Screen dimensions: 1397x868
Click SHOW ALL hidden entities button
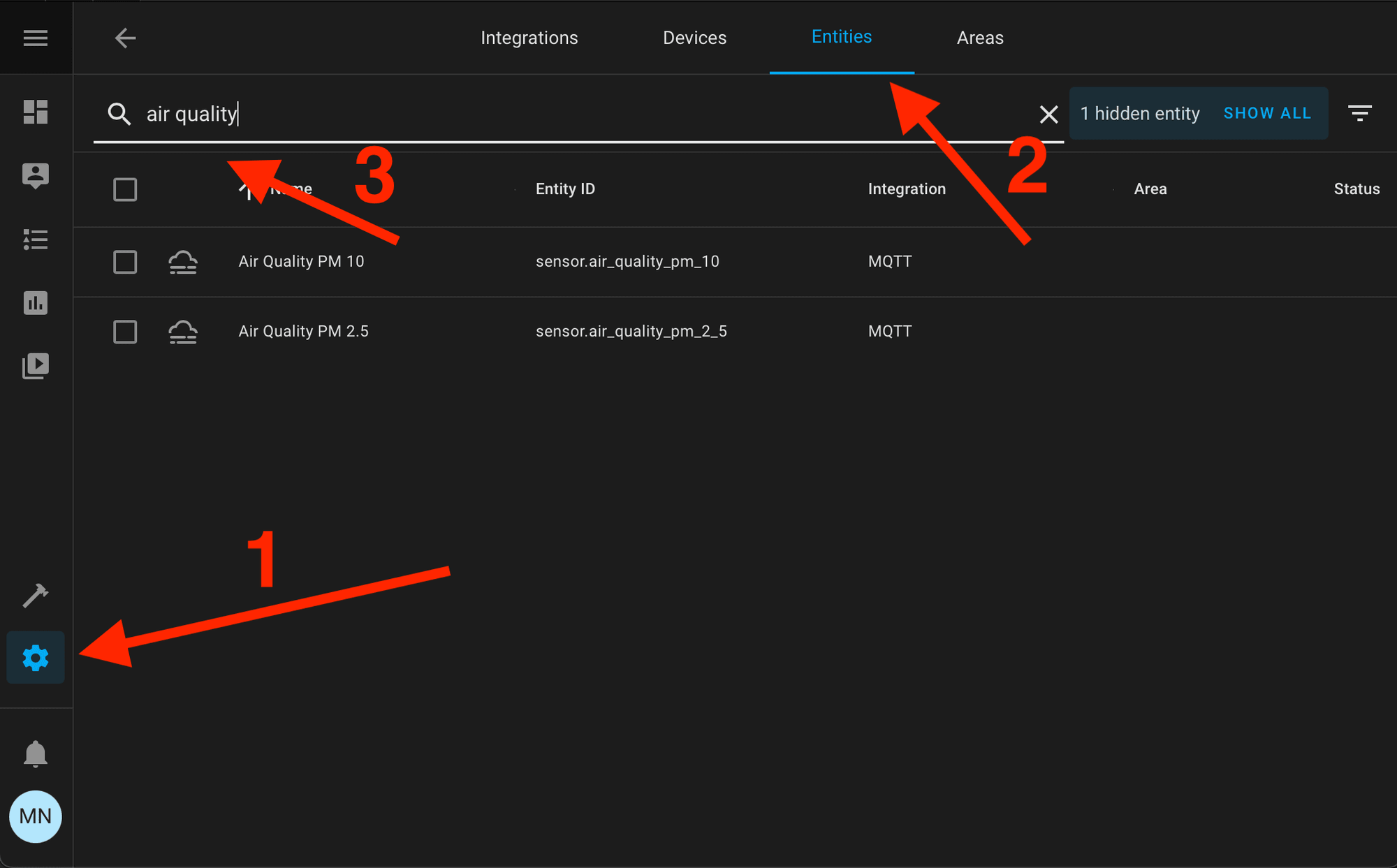pyautogui.click(x=1268, y=113)
